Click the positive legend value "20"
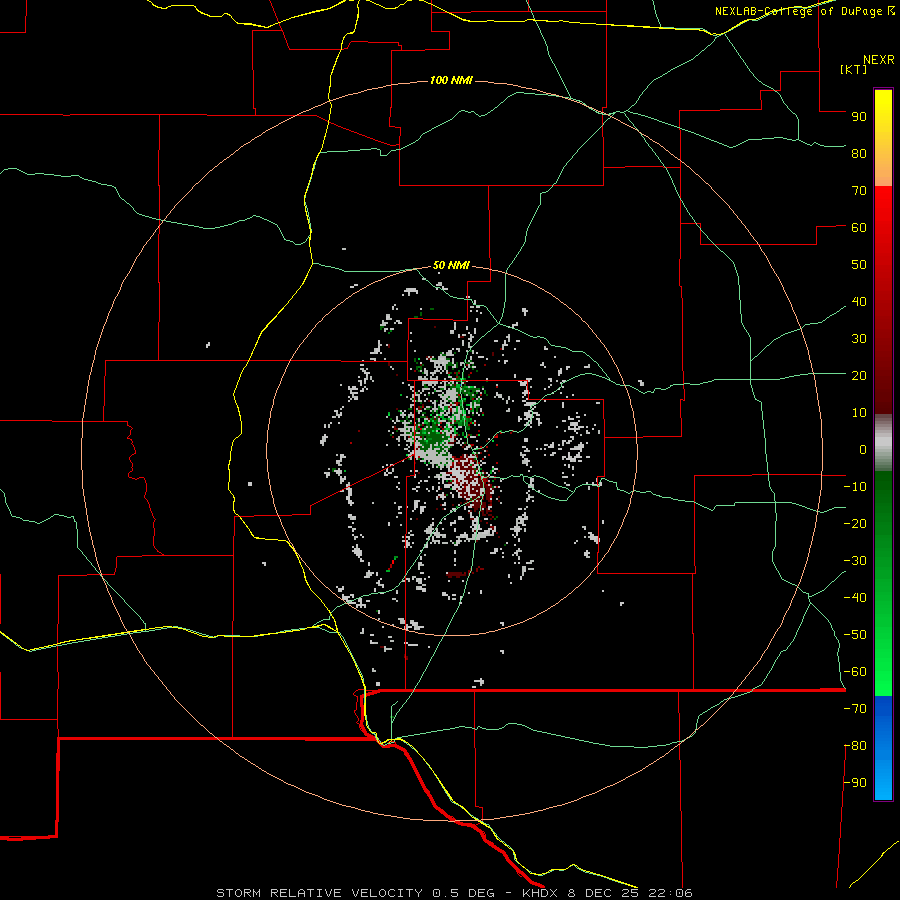 [x=859, y=375]
